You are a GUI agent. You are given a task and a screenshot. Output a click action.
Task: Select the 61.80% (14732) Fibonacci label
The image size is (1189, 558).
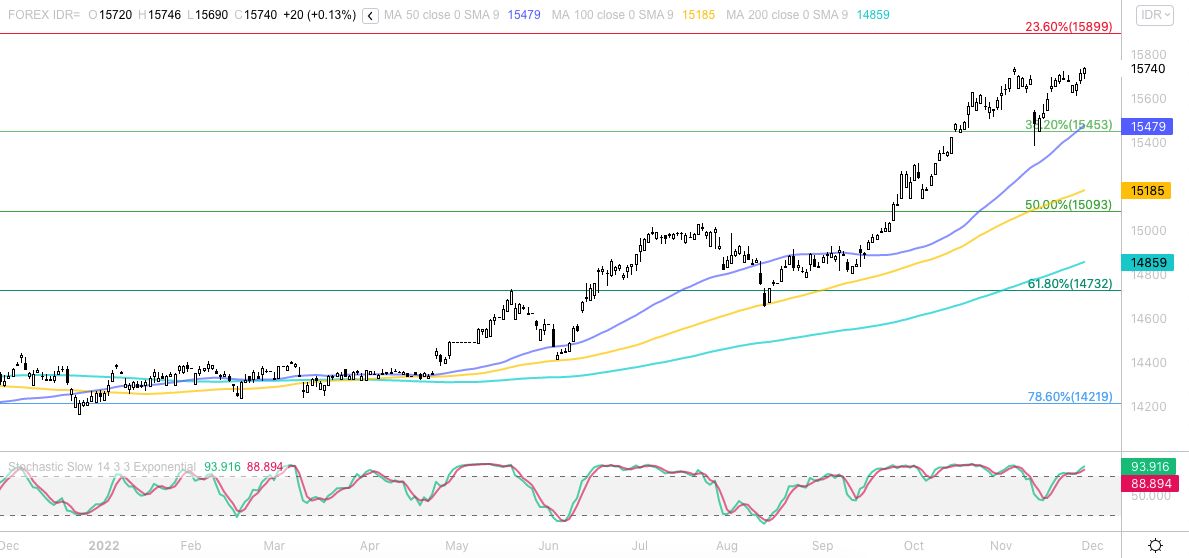pyautogui.click(x=1069, y=285)
